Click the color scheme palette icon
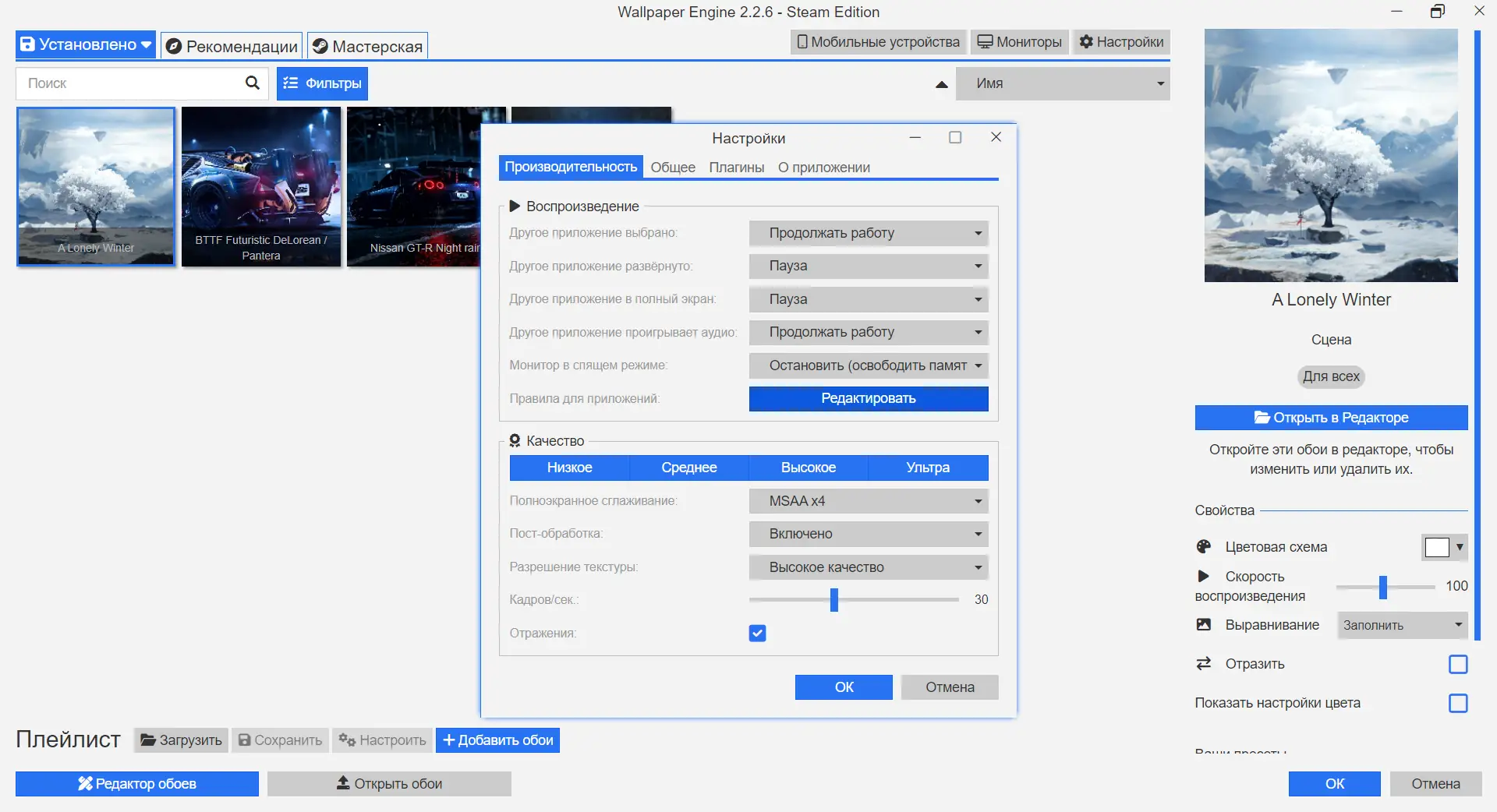 coord(1204,546)
